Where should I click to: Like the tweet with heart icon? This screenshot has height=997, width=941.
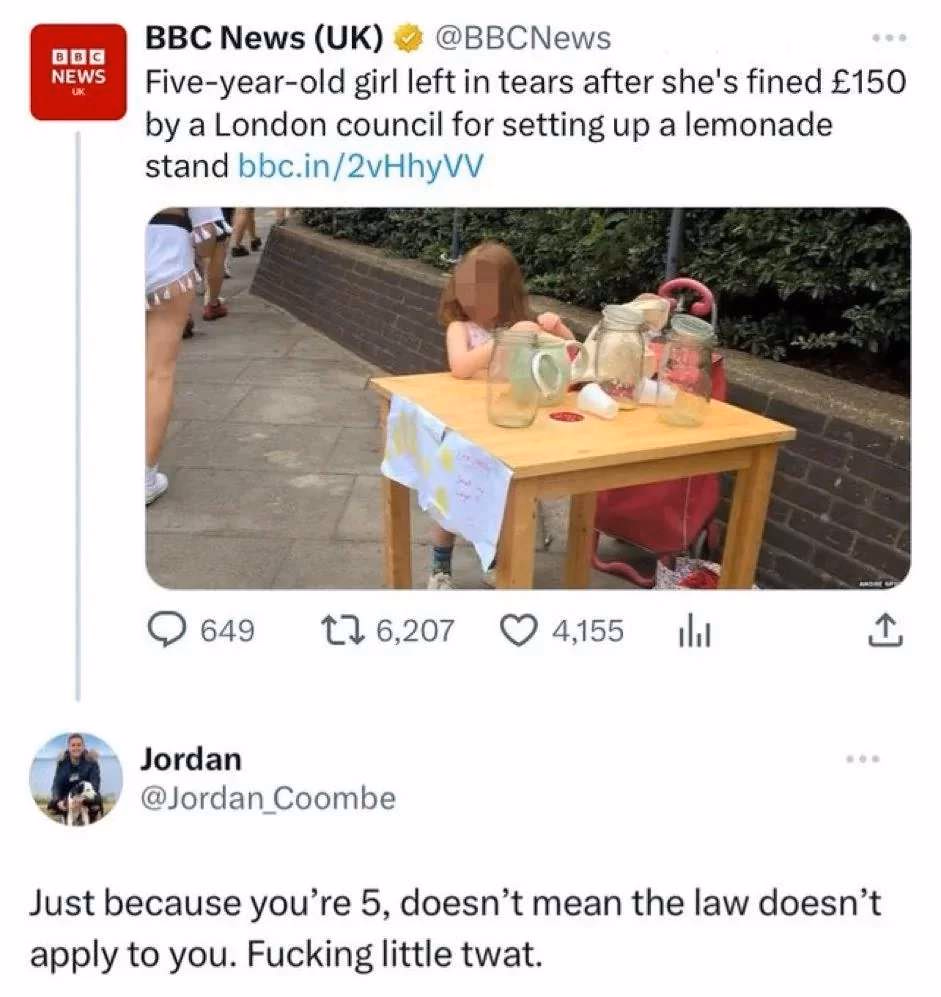click(x=518, y=631)
